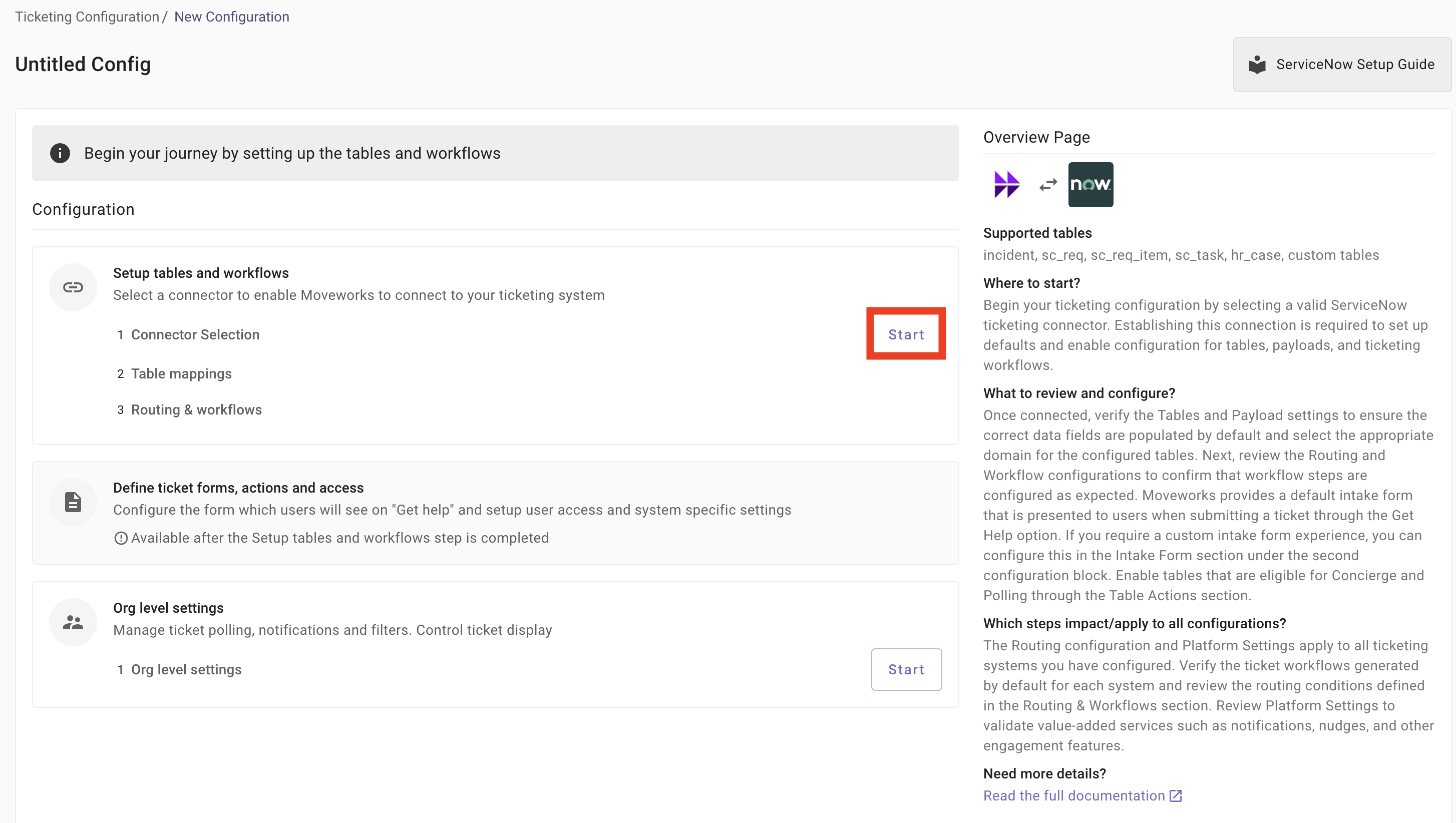This screenshot has width=1456, height=823.
Task: Start the Connector Selection step
Action: pyautogui.click(x=905, y=334)
